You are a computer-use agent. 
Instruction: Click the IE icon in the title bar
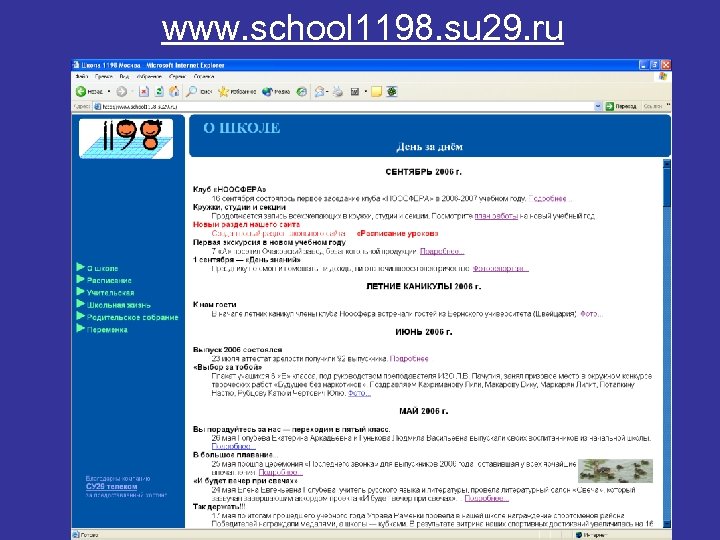[76, 65]
